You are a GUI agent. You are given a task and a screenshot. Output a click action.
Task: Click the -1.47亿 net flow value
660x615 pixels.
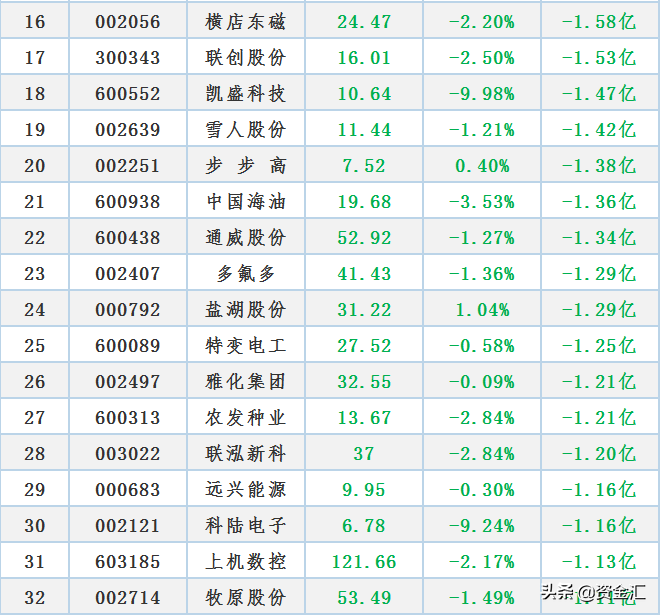[599, 94]
